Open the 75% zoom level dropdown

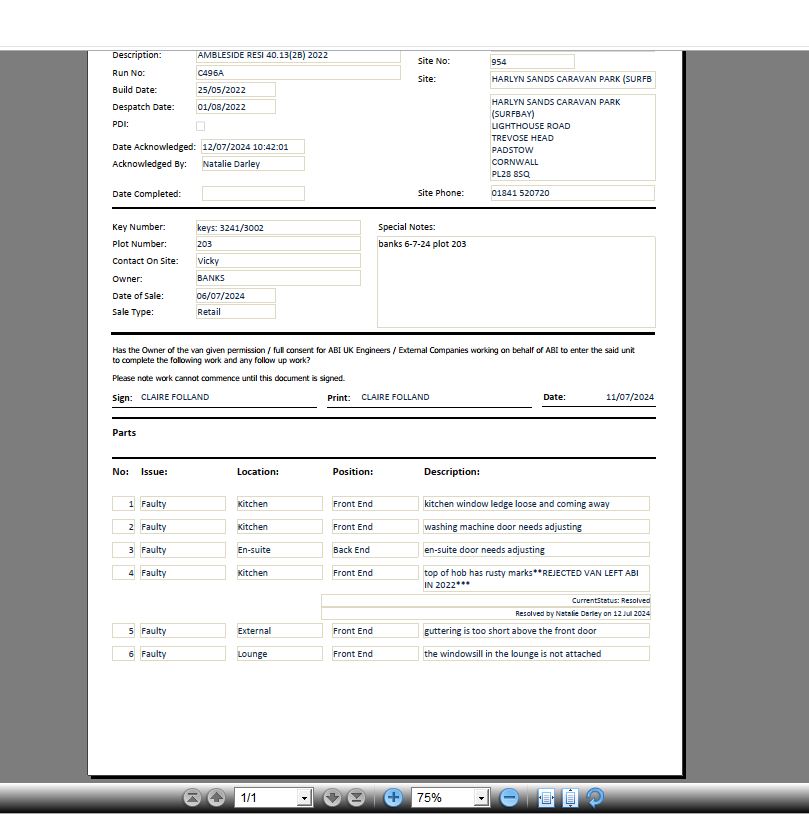pos(482,798)
